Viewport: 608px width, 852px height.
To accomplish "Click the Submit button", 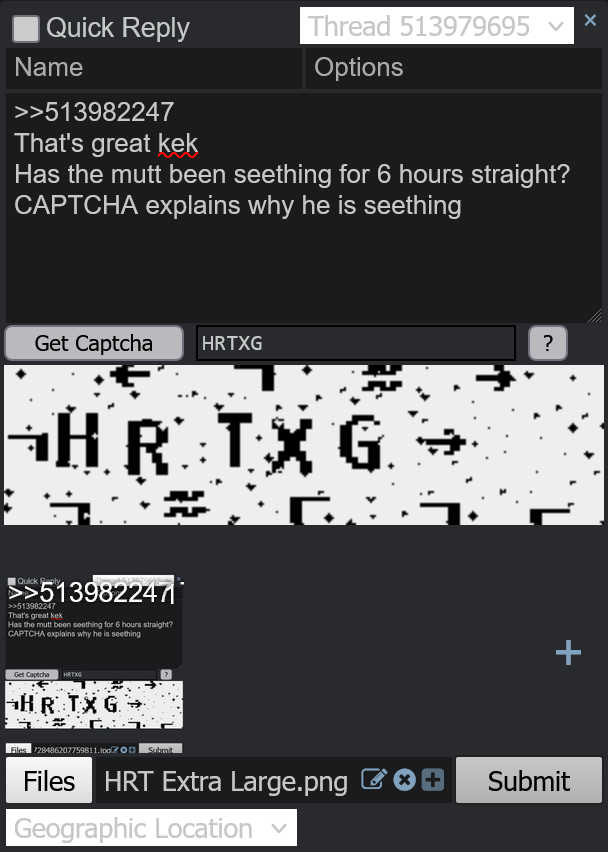I will pyautogui.click(x=529, y=780).
